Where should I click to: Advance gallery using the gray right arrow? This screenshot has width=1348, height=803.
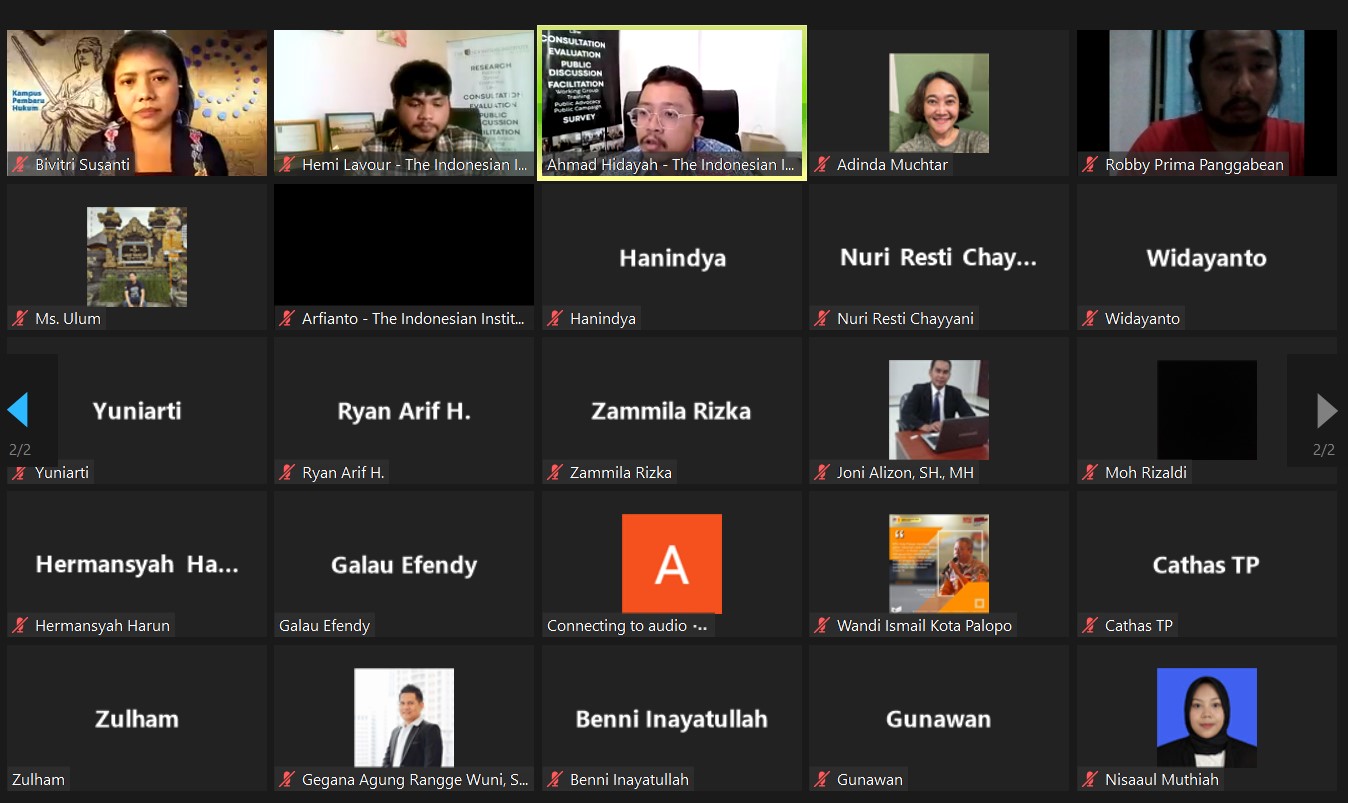click(x=1326, y=410)
